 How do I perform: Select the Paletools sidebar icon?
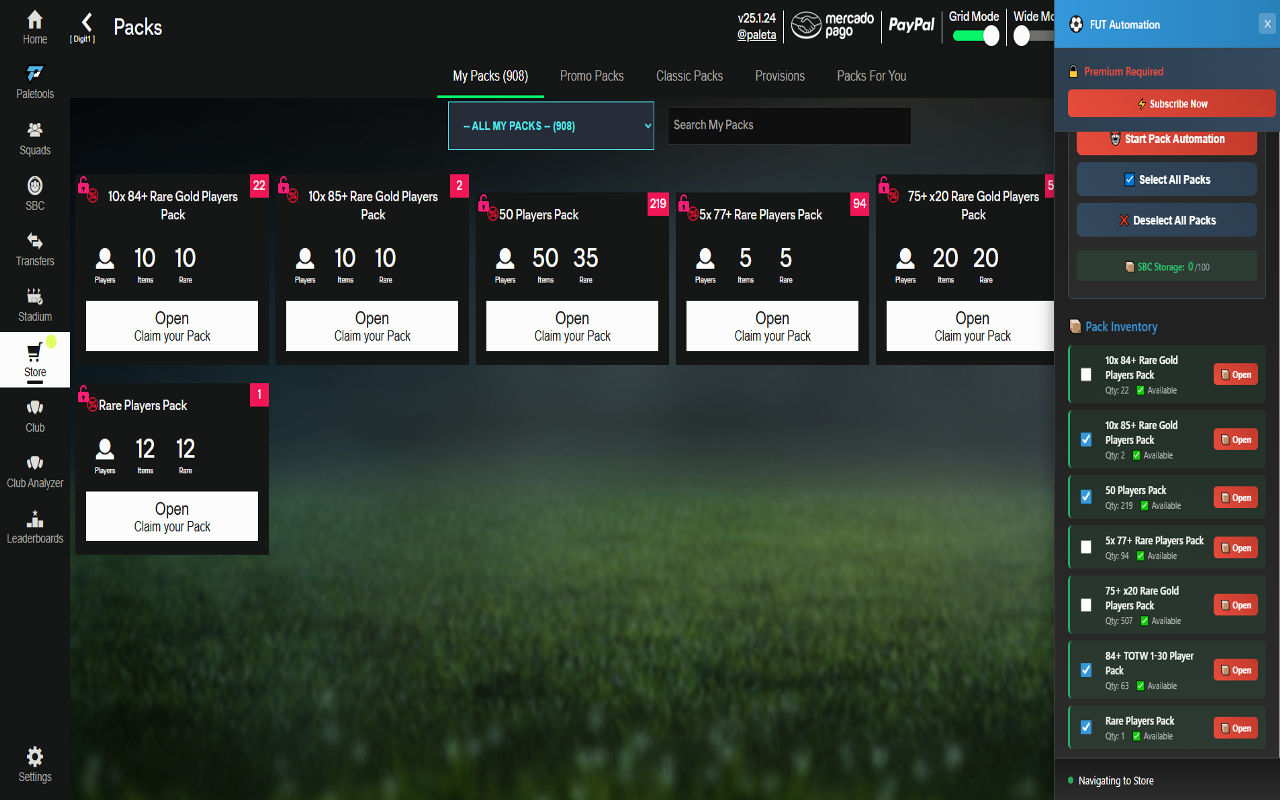pos(34,80)
